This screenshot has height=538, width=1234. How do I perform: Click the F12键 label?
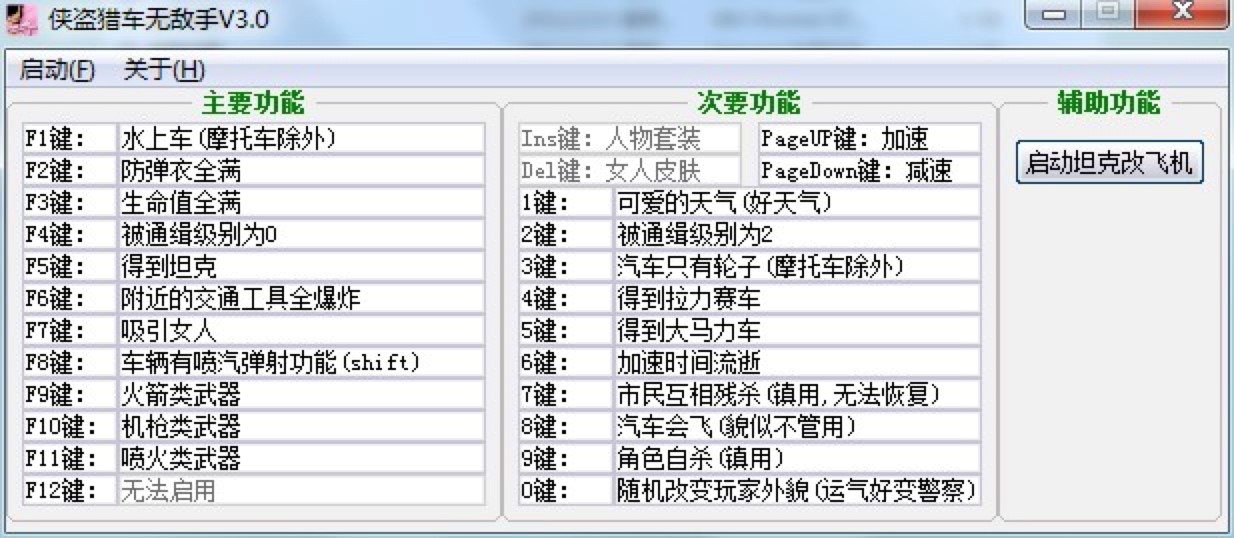(69, 491)
